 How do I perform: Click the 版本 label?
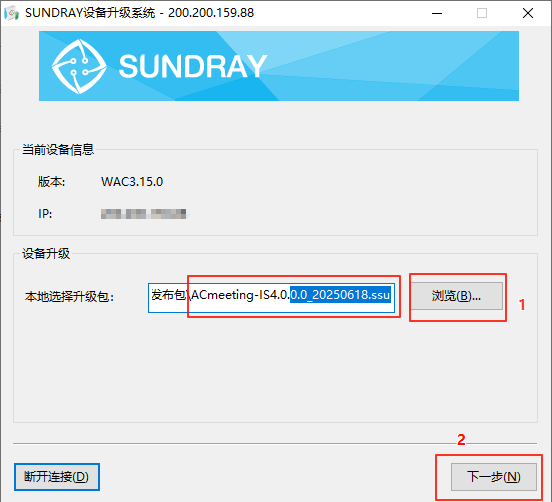click(51, 182)
